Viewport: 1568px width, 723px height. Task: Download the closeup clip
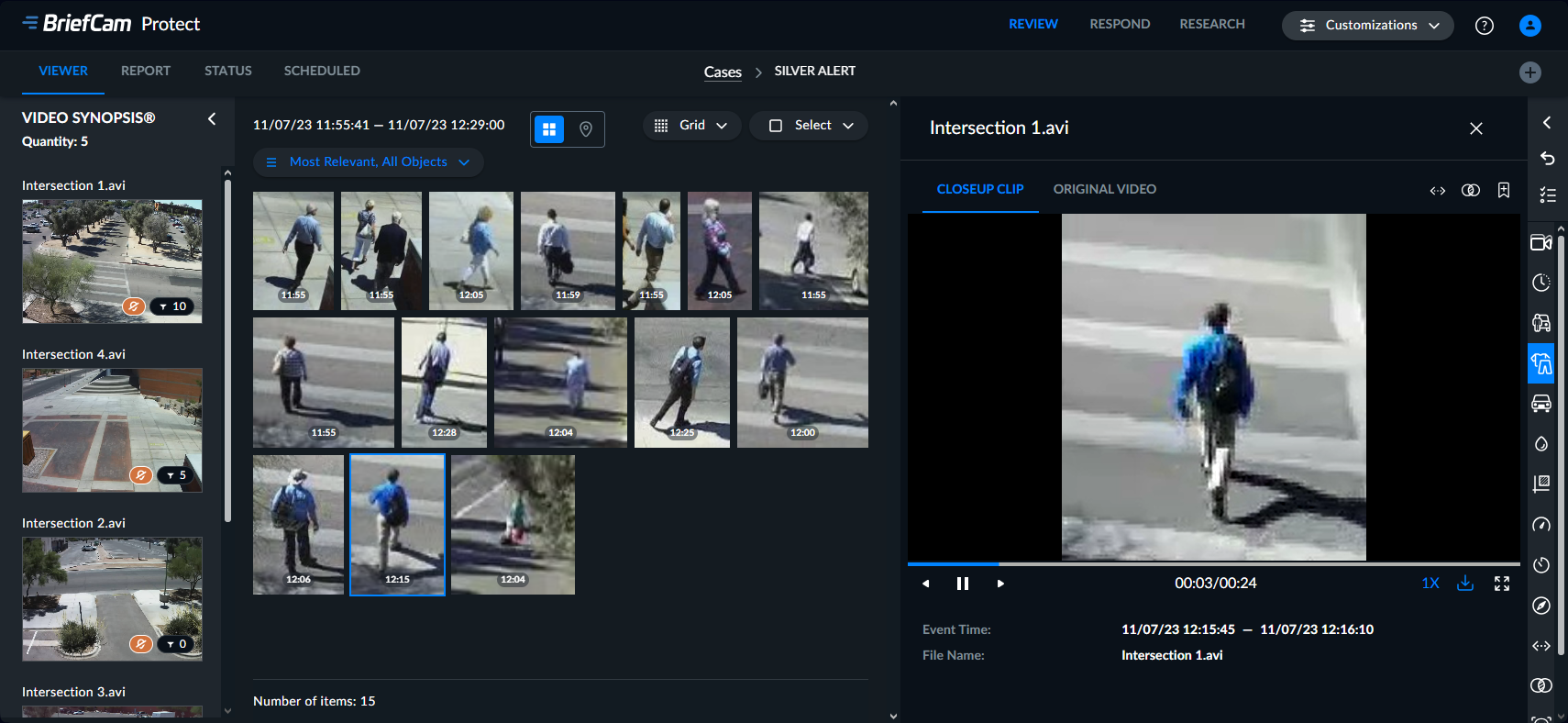(1465, 584)
